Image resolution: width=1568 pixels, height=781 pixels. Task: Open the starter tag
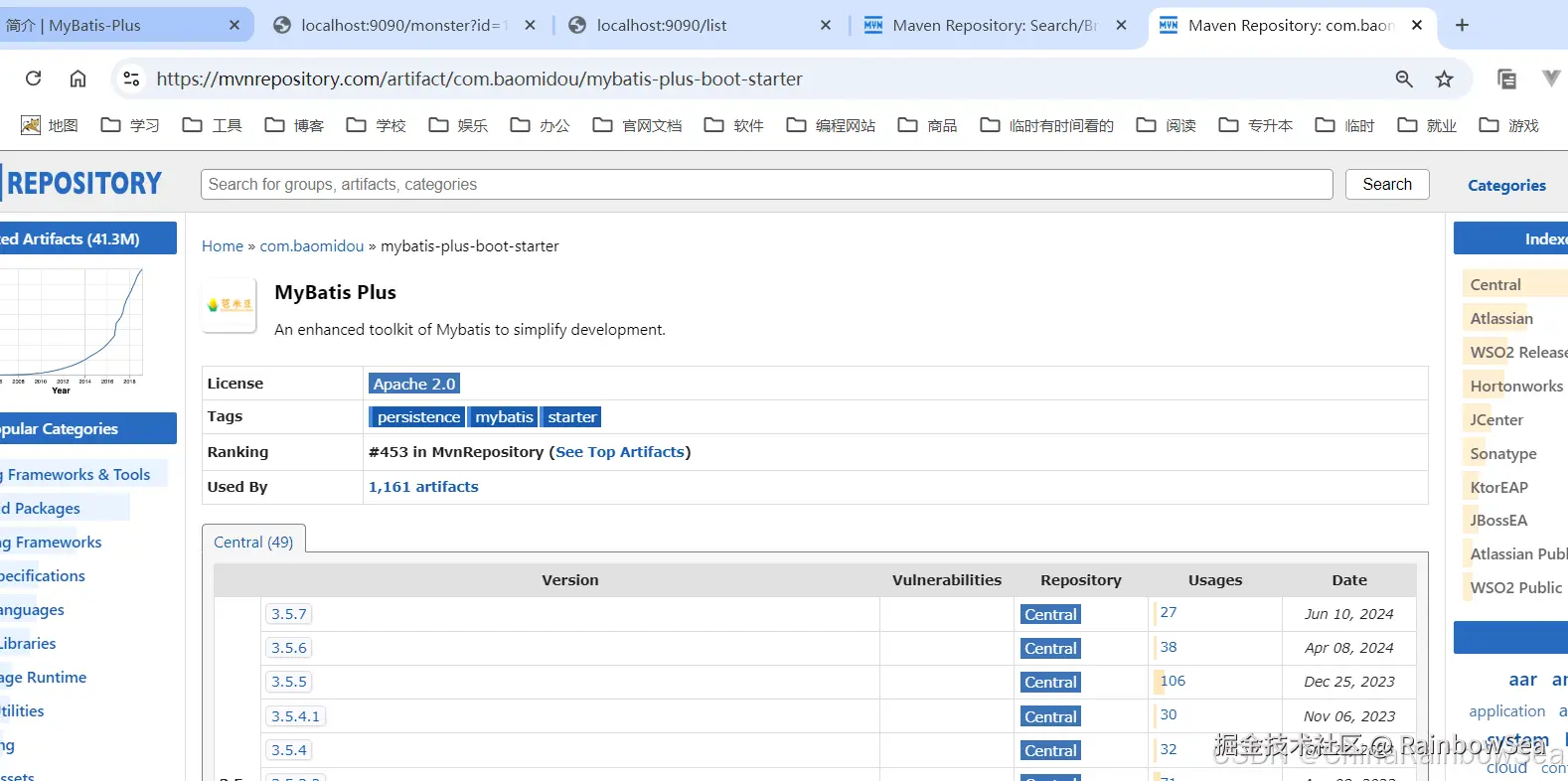pos(572,417)
